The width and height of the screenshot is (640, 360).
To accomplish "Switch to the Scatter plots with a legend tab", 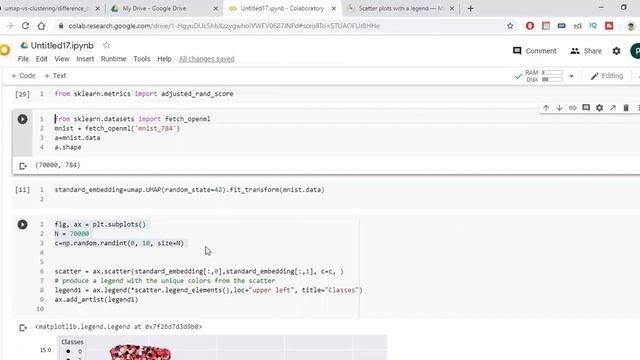I will [x=400, y=8].
